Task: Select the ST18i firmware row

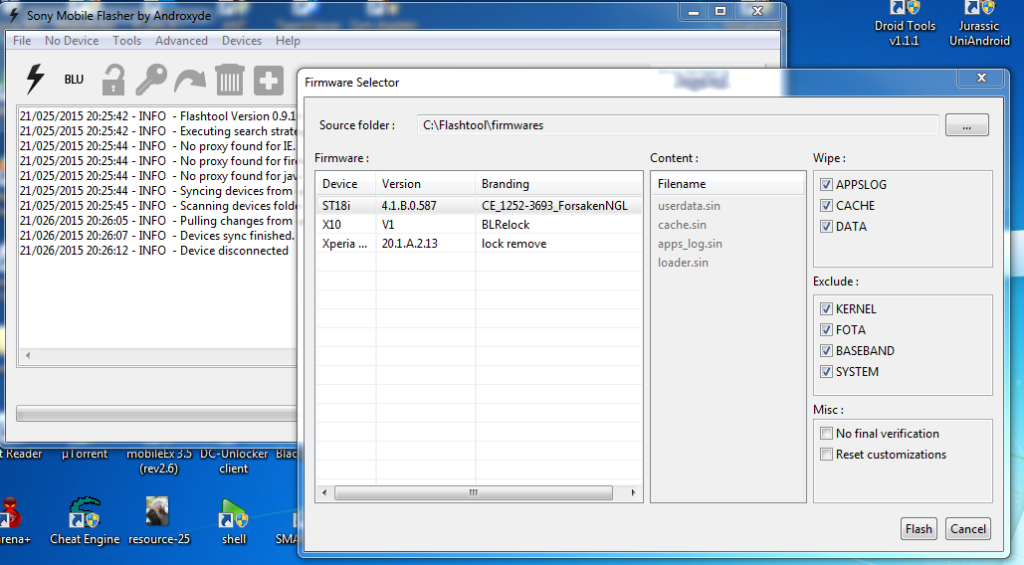Action: click(479, 206)
